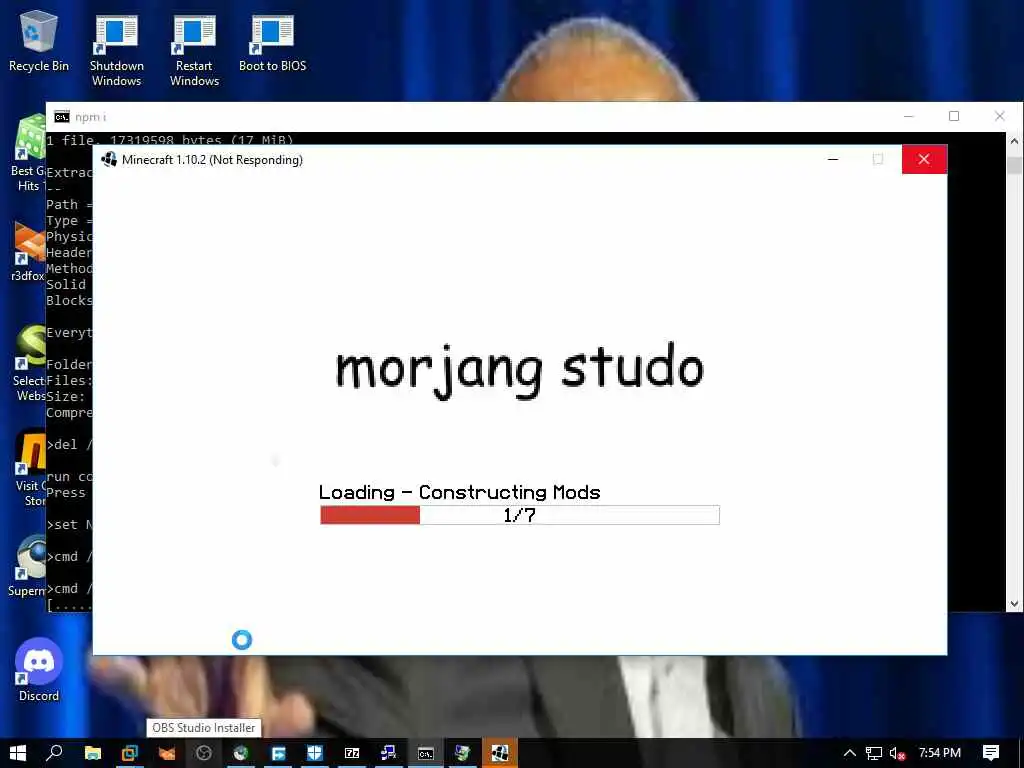This screenshot has height=768, width=1024.
Task: Click the 'npm i' console title text
Action: (x=90, y=117)
